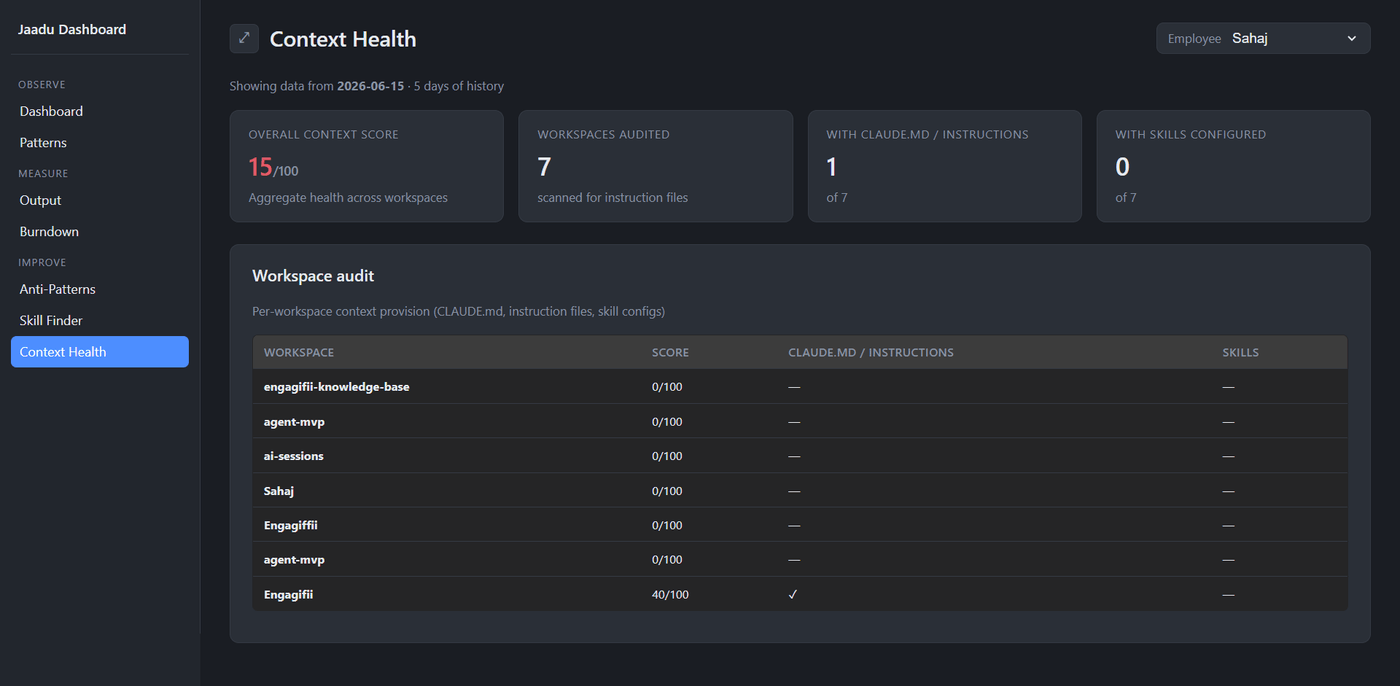This screenshot has width=1400, height=686.
Task: Open Skill Finder in the sidebar
Action: (x=99, y=320)
